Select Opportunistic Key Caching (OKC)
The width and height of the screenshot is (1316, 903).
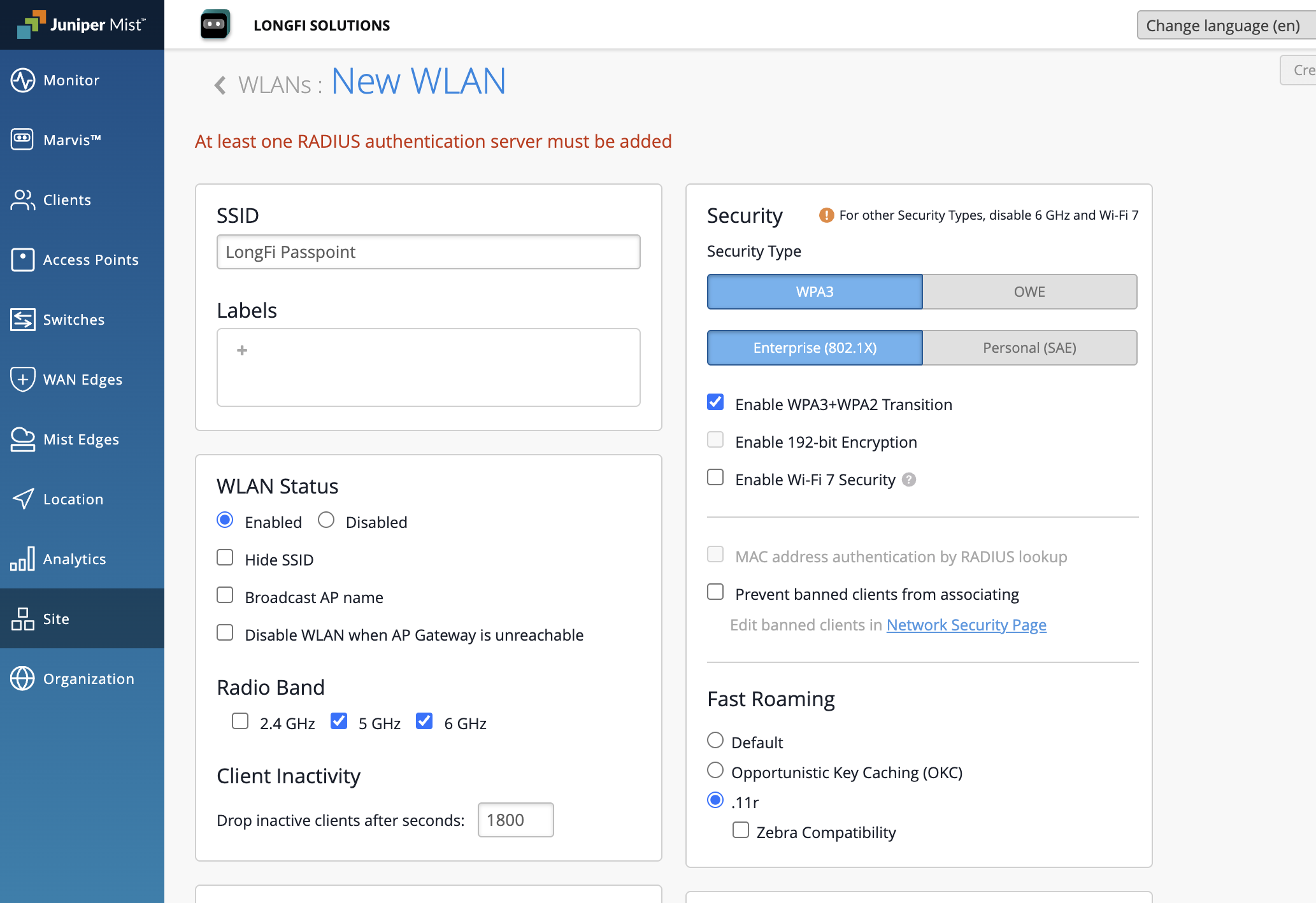(x=715, y=771)
